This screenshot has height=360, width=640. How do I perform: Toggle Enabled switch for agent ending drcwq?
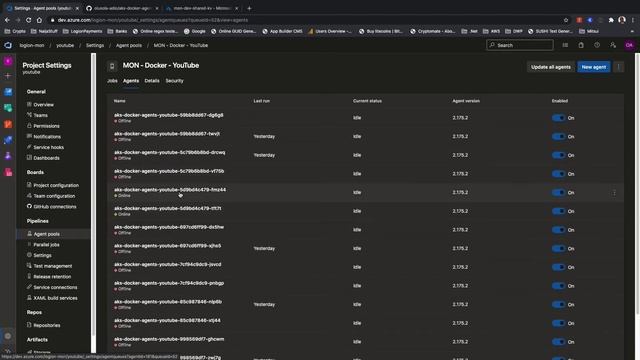(x=558, y=155)
